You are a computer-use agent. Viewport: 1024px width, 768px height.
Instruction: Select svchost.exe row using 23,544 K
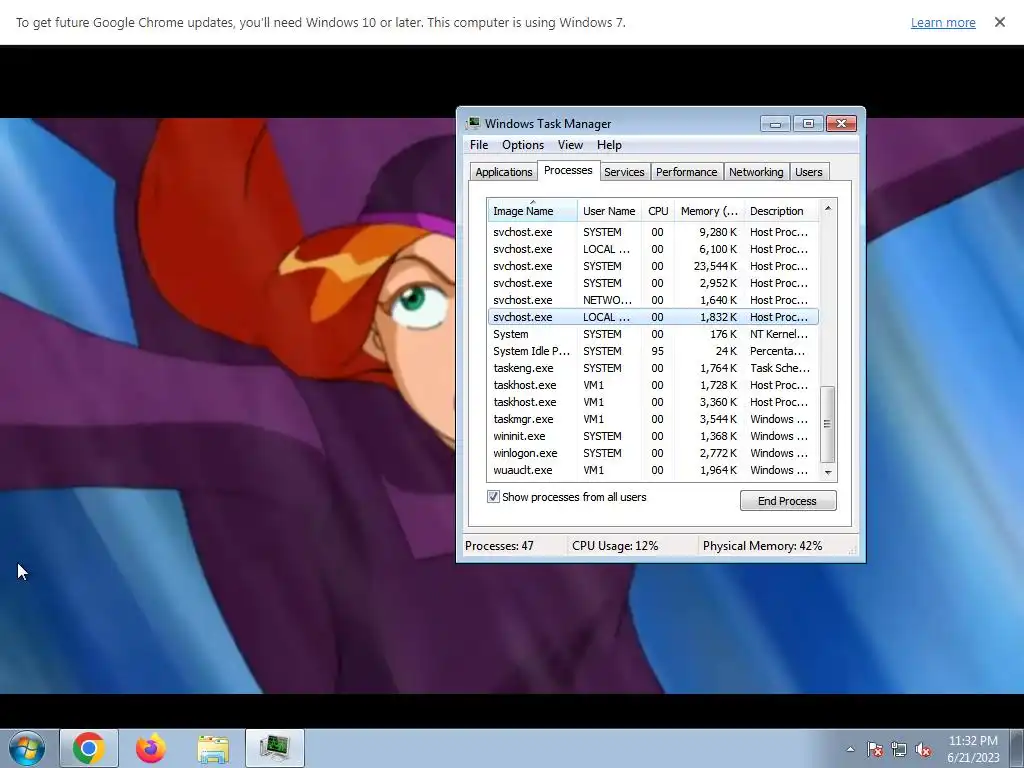pyautogui.click(x=653, y=266)
